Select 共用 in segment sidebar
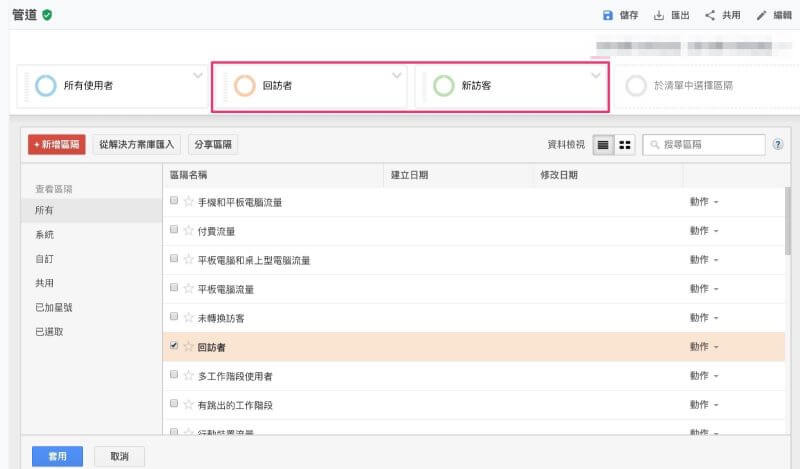 (91, 283)
